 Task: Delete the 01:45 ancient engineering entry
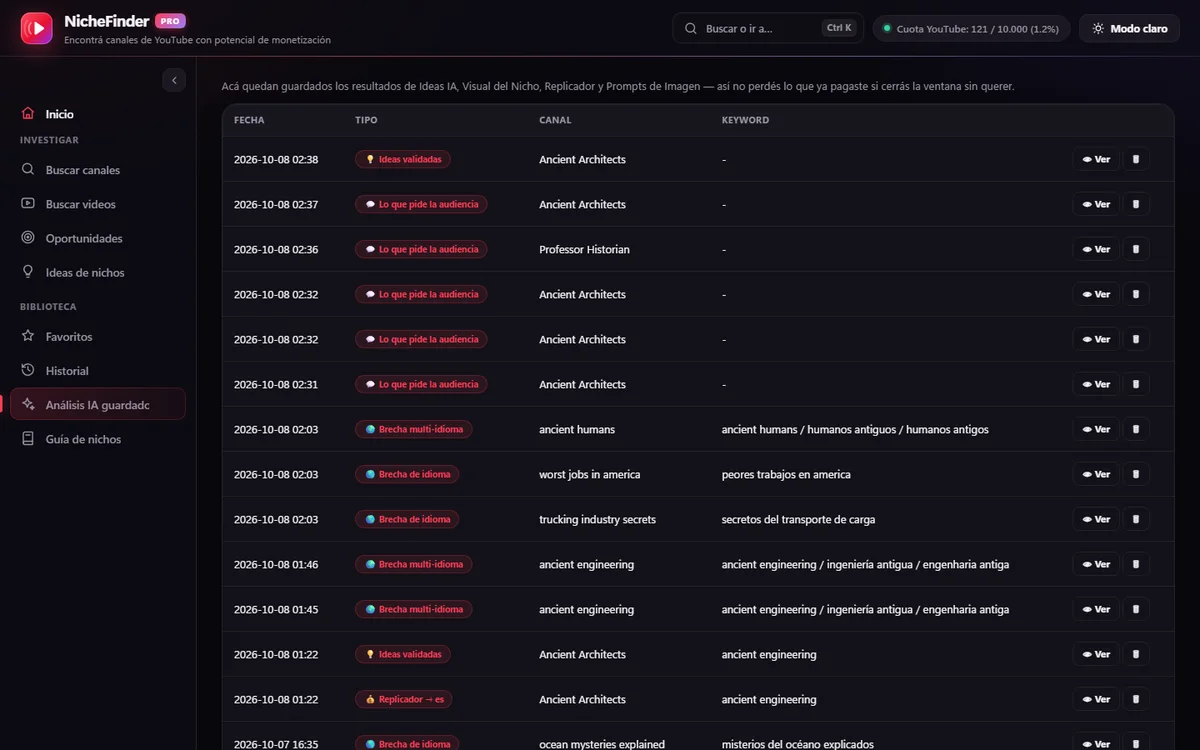pos(1135,609)
